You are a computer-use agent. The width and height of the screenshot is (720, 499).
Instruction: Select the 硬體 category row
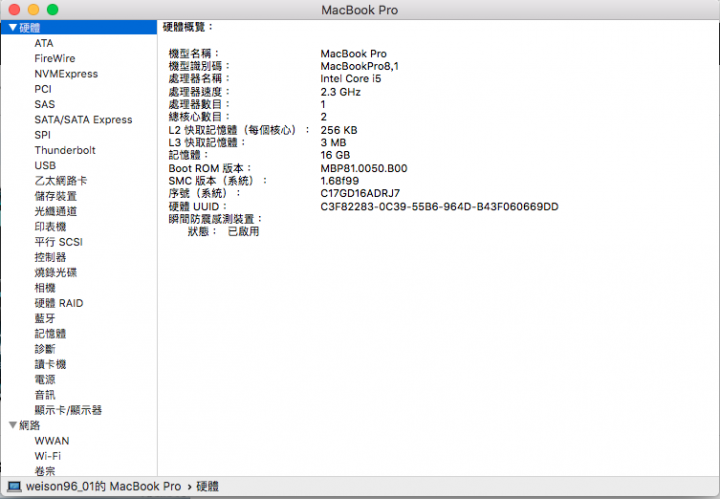coord(79,28)
